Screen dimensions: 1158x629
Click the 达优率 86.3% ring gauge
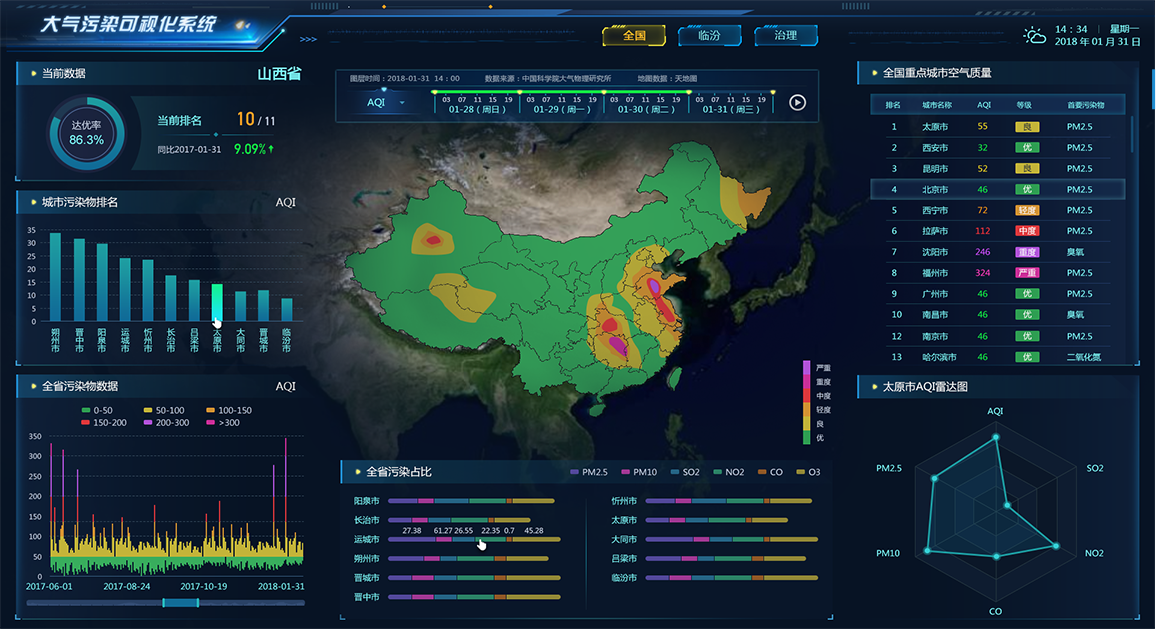pyautogui.click(x=87, y=133)
